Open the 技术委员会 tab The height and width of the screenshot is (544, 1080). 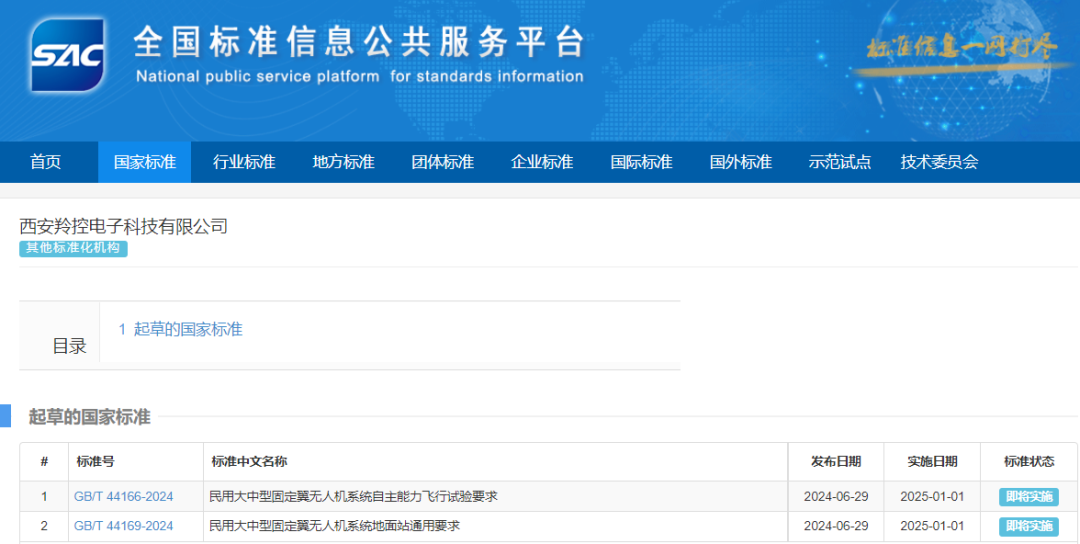point(939,162)
